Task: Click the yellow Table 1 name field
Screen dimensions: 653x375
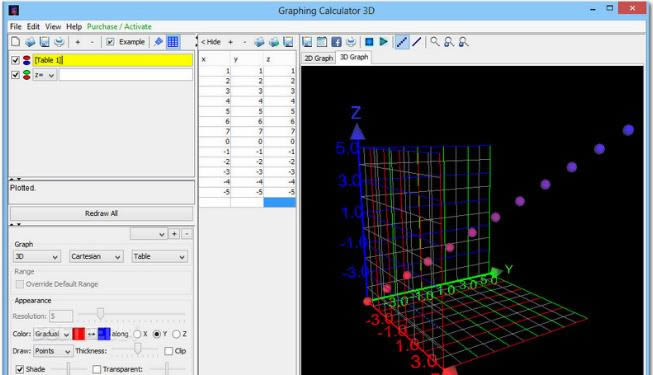Action: (x=113, y=60)
